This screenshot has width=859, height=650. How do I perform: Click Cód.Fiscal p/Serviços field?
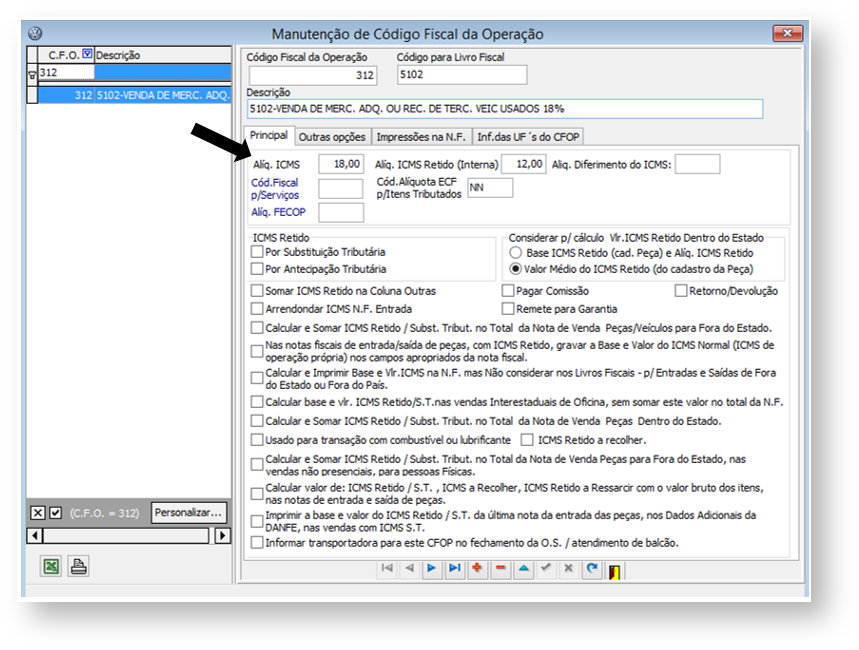[341, 189]
